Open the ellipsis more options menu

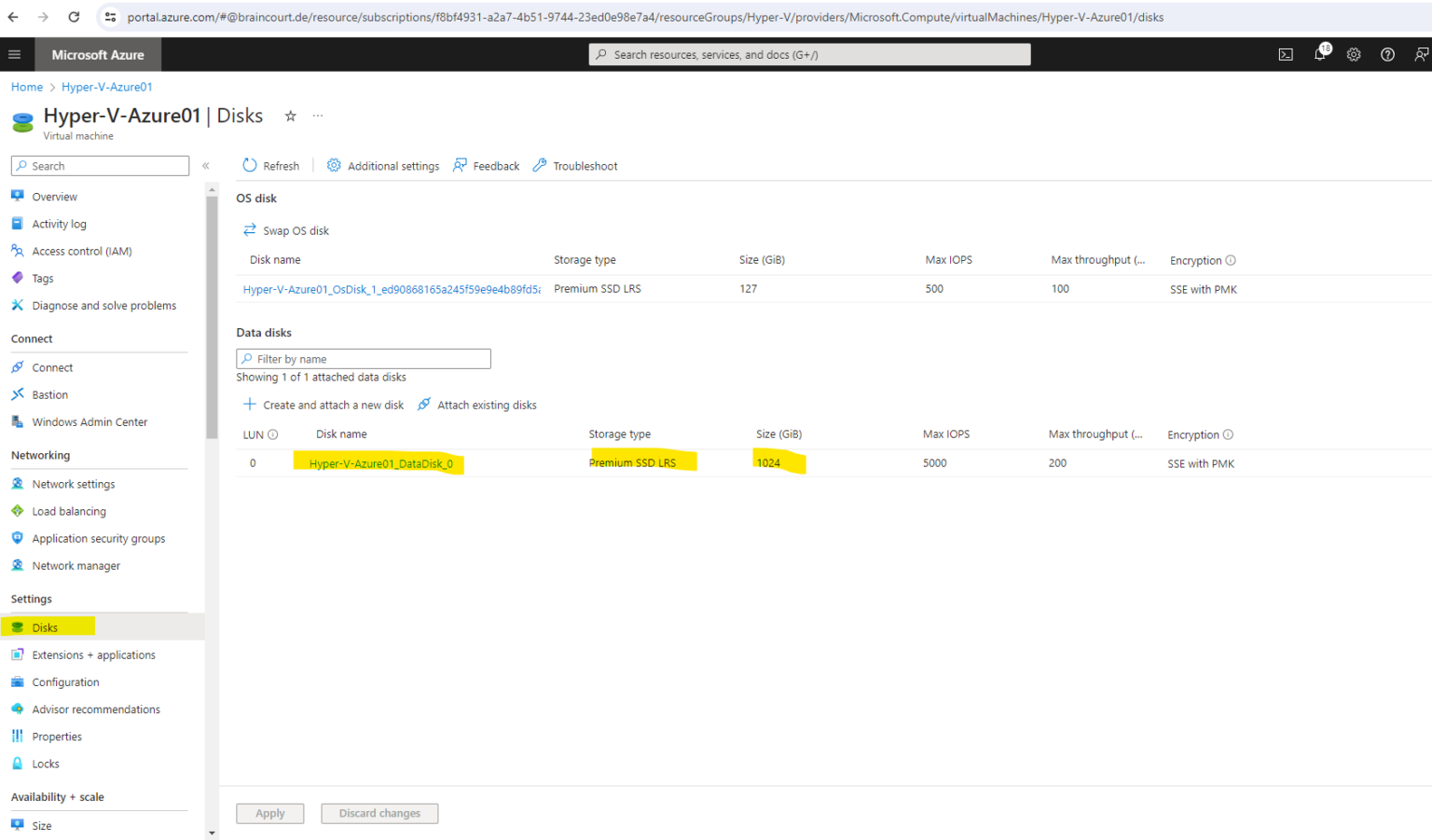(x=317, y=114)
